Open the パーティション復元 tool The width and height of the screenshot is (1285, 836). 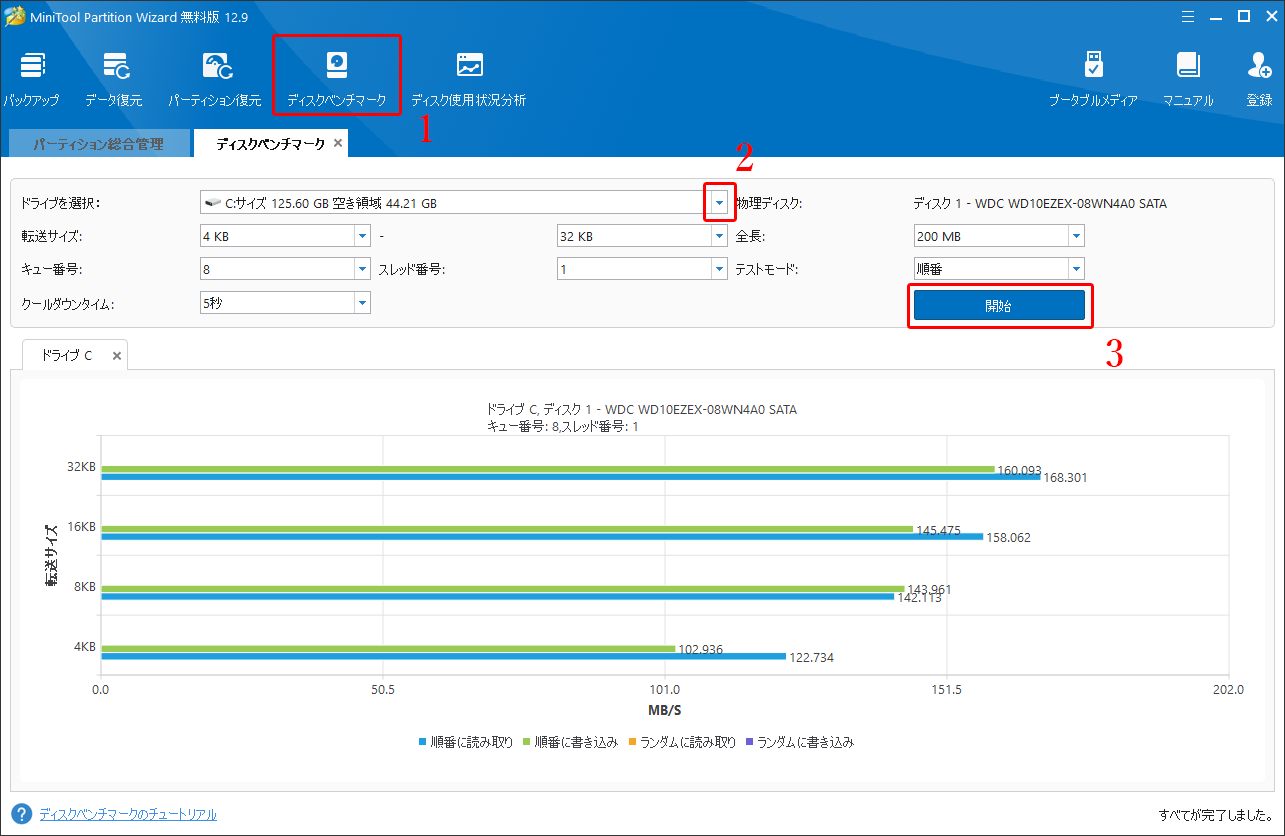(214, 80)
